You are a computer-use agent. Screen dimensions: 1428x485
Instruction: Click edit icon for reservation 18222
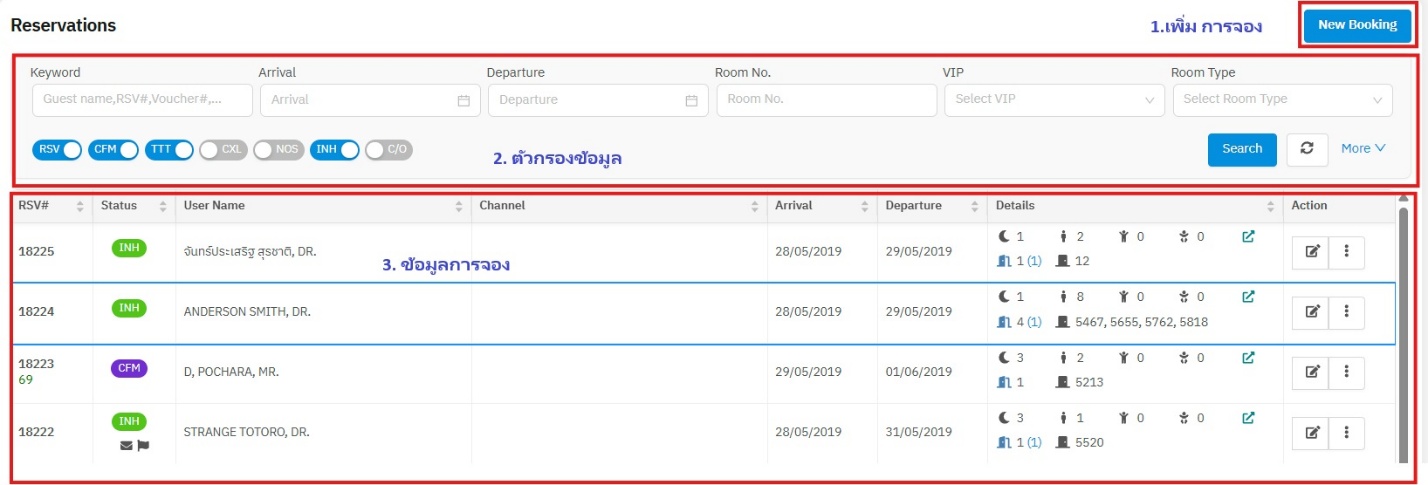tap(1312, 432)
